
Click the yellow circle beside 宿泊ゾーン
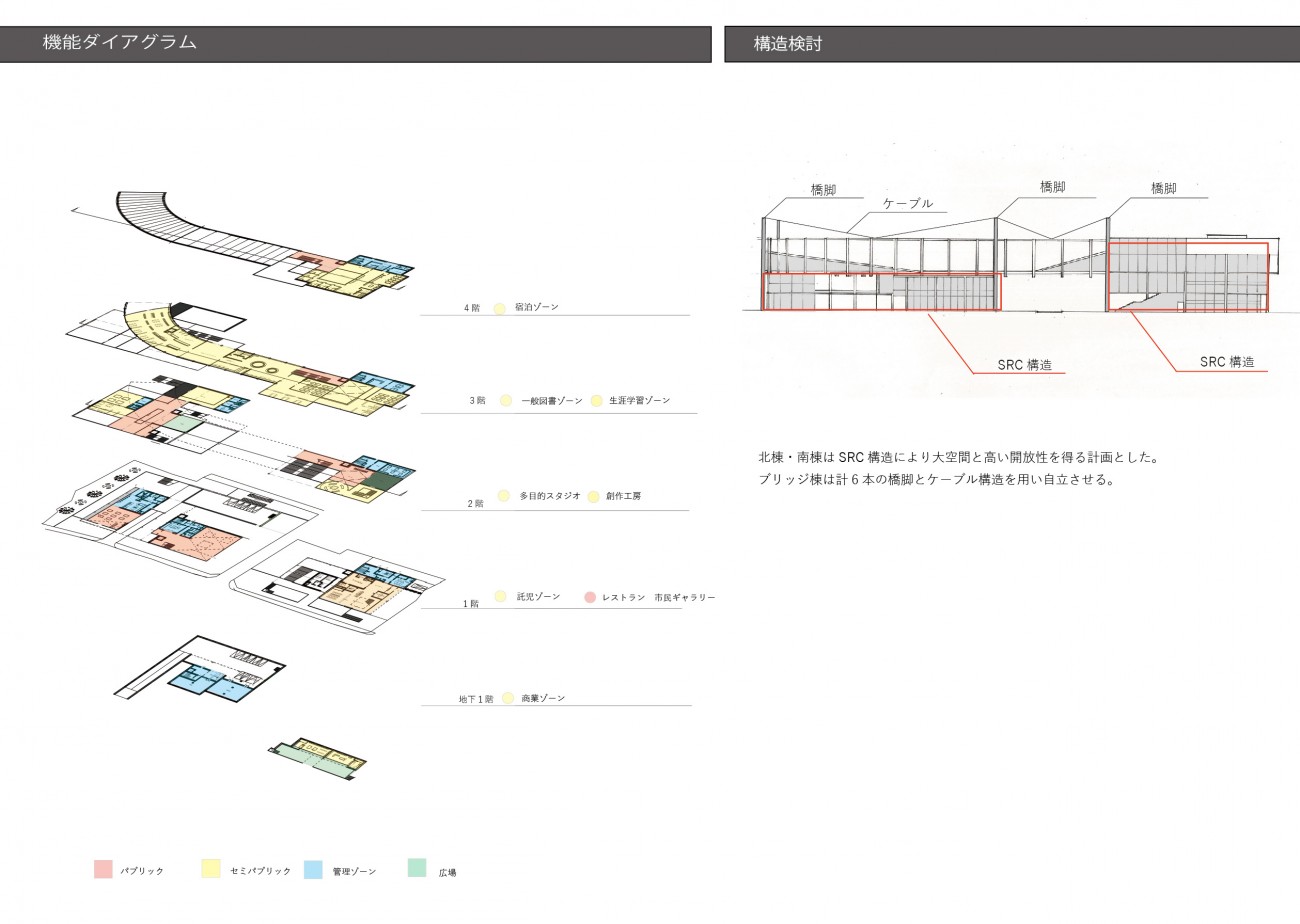coord(500,308)
